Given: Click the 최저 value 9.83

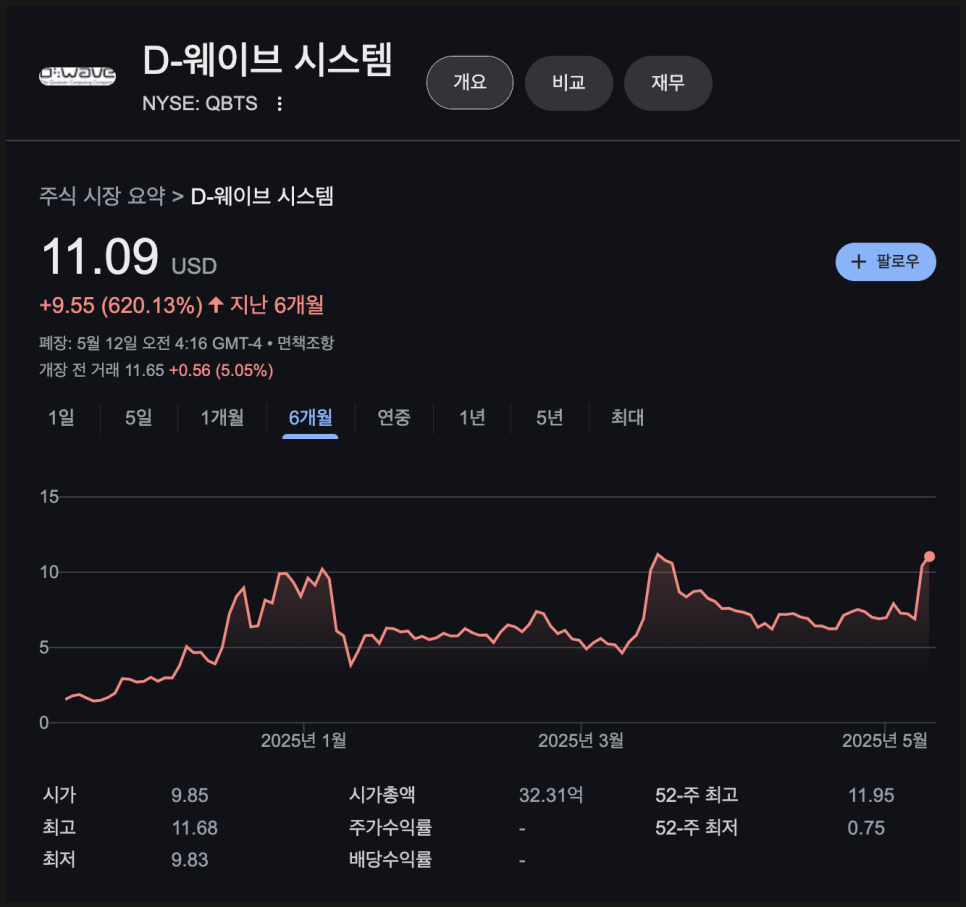Looking at the screenshot, I should tap(190, 860).
